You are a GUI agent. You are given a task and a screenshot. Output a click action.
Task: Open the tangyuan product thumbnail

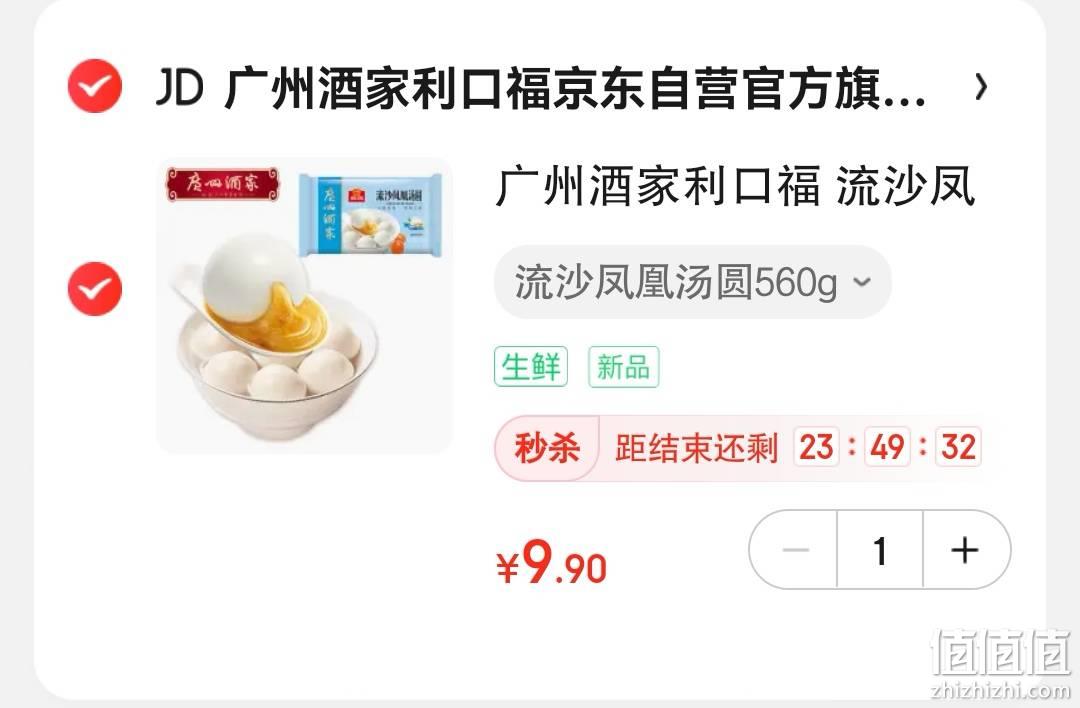[304, 306]
